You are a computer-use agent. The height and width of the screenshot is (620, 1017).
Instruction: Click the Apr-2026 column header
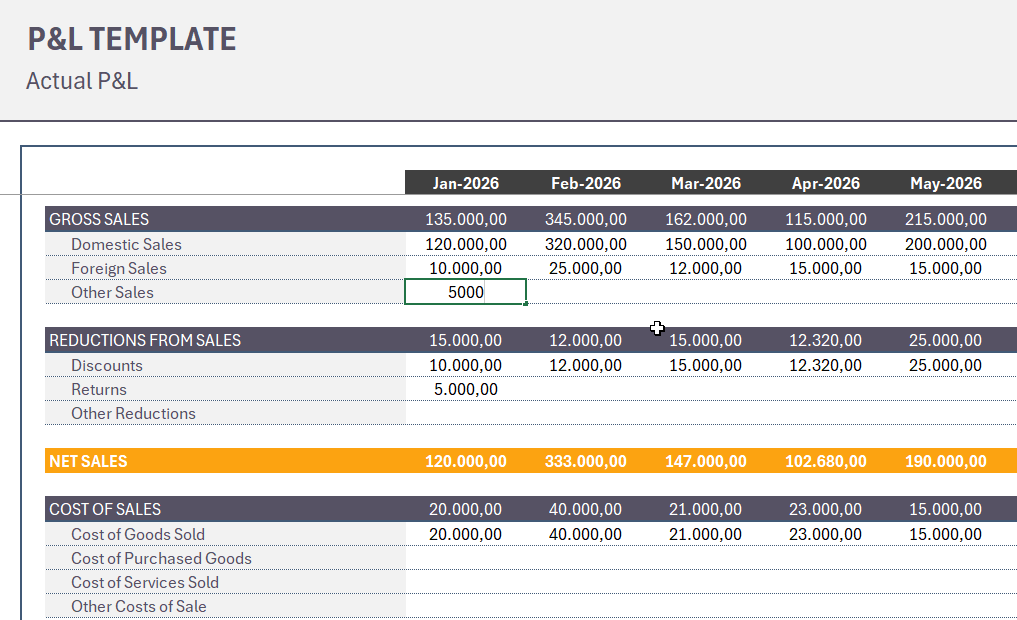pyautogui.click(x=825, y=183)
